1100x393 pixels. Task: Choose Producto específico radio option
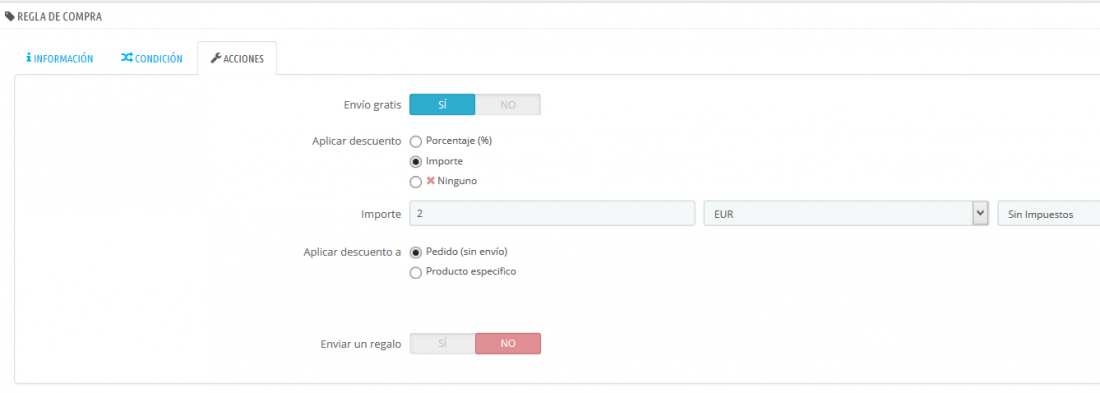click(415, 272)
